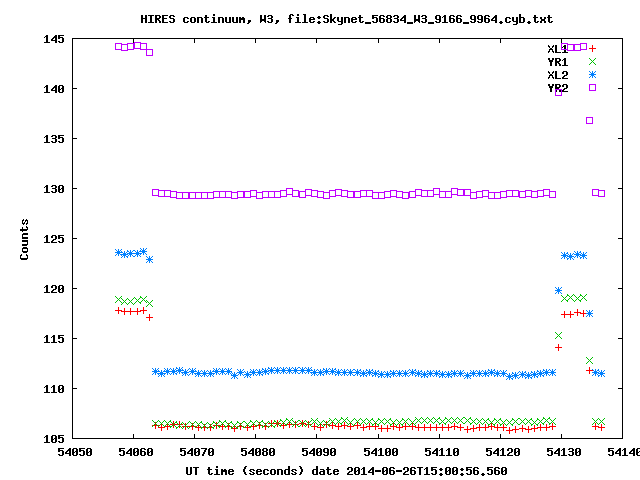Click the isolated red plus near 112 counts
The height and width of the screenshot is (480, 640).
pyautogui.click(x=589, y=371)
